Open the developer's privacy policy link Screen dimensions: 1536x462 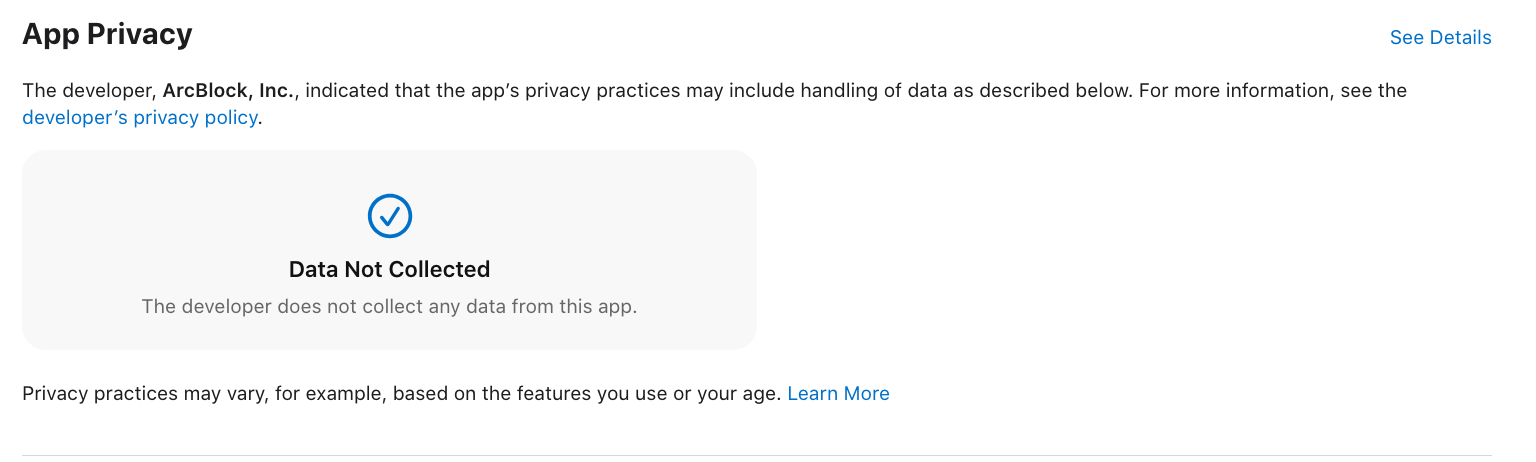(140, 117)
